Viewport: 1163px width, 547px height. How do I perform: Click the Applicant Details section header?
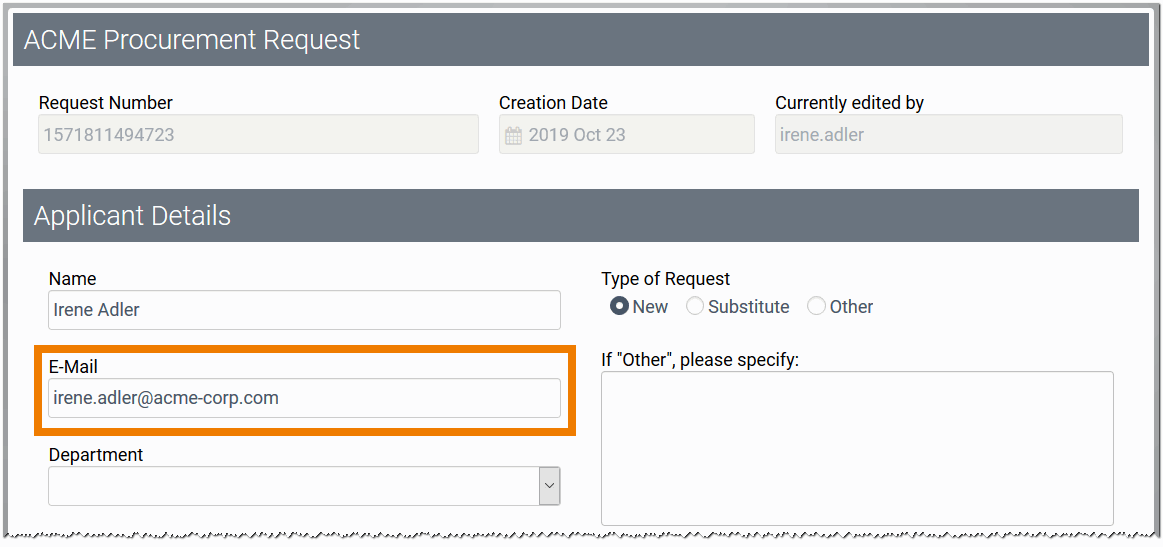click(x=133, y=216)
